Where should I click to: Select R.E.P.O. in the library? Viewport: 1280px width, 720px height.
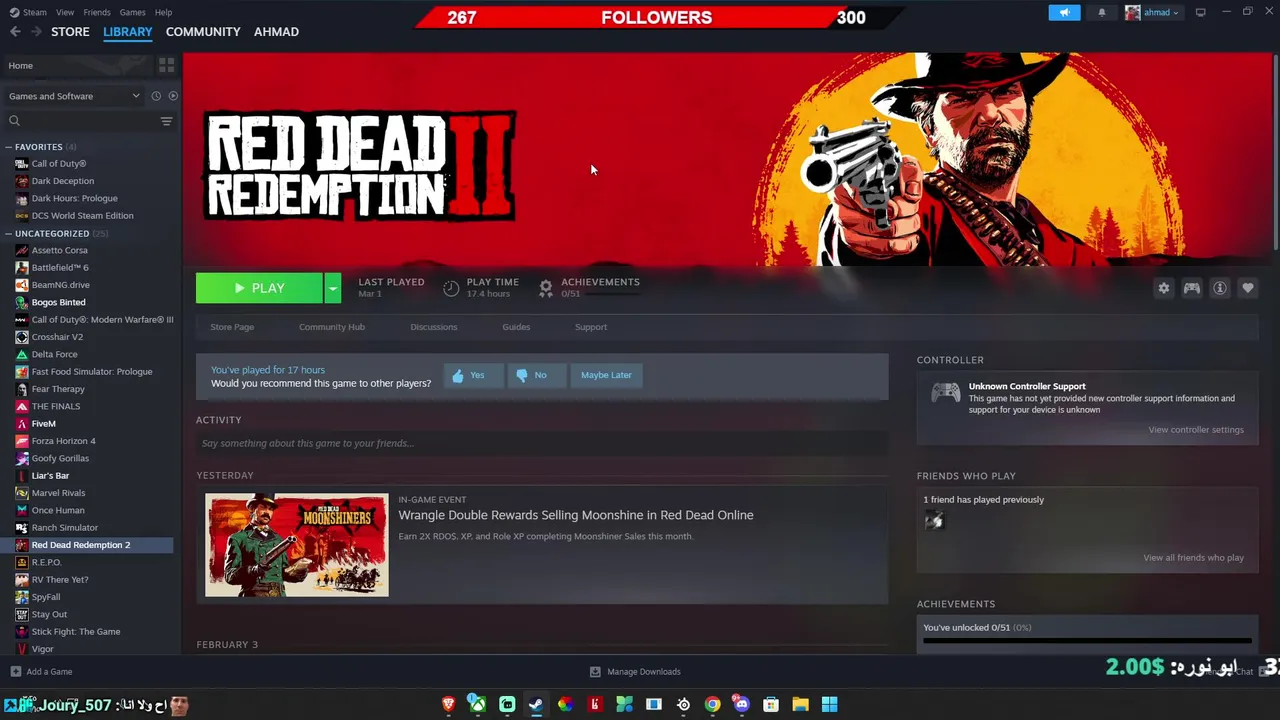(46, 562)
